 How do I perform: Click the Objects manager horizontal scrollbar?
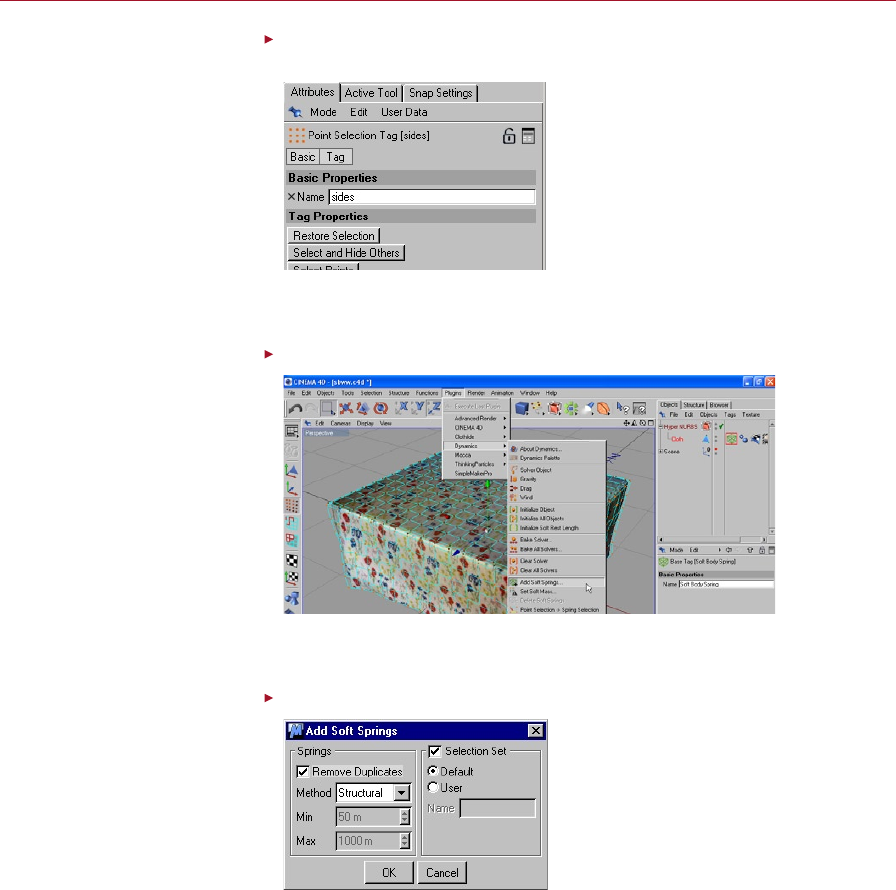(x=712, y=539)
